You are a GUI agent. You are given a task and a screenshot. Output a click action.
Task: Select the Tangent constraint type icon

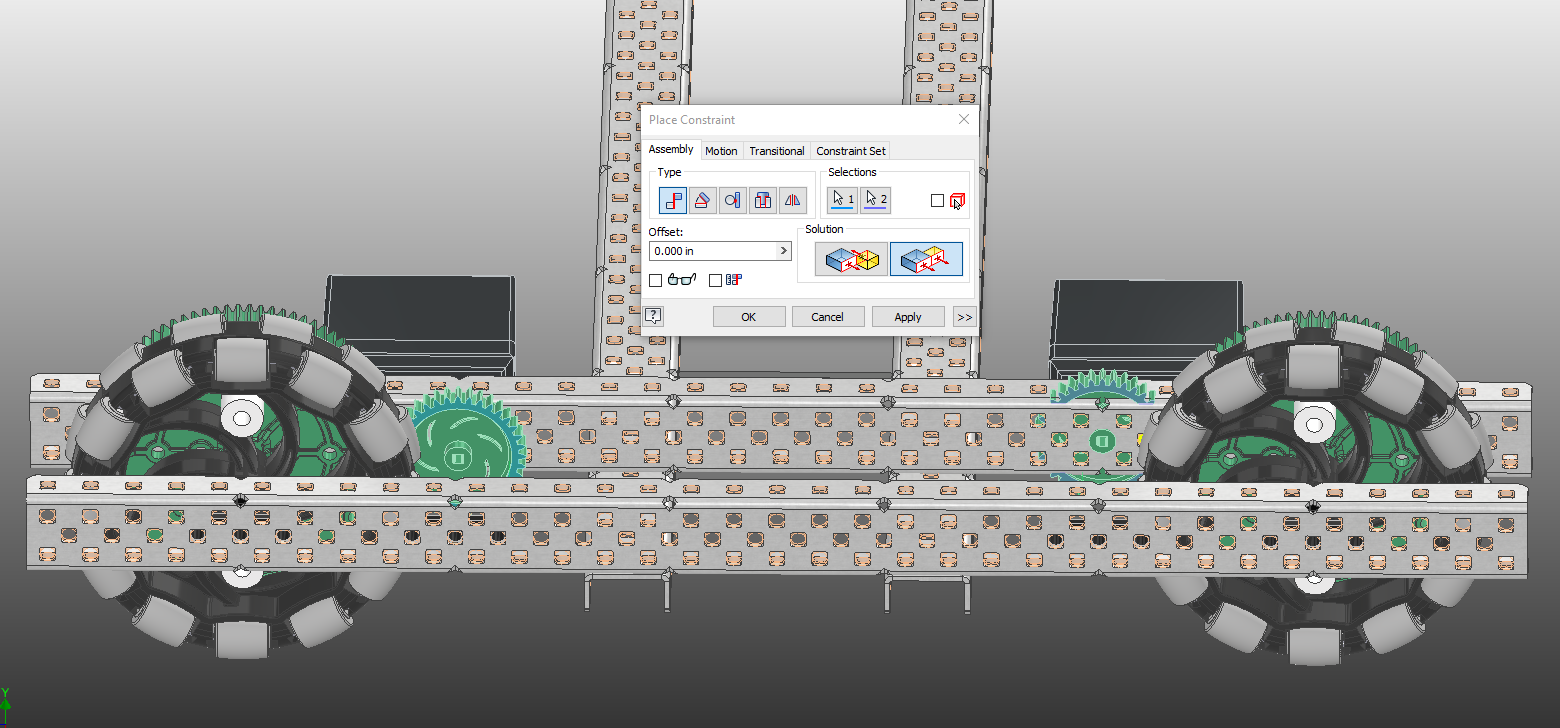(x=733, y=200)
